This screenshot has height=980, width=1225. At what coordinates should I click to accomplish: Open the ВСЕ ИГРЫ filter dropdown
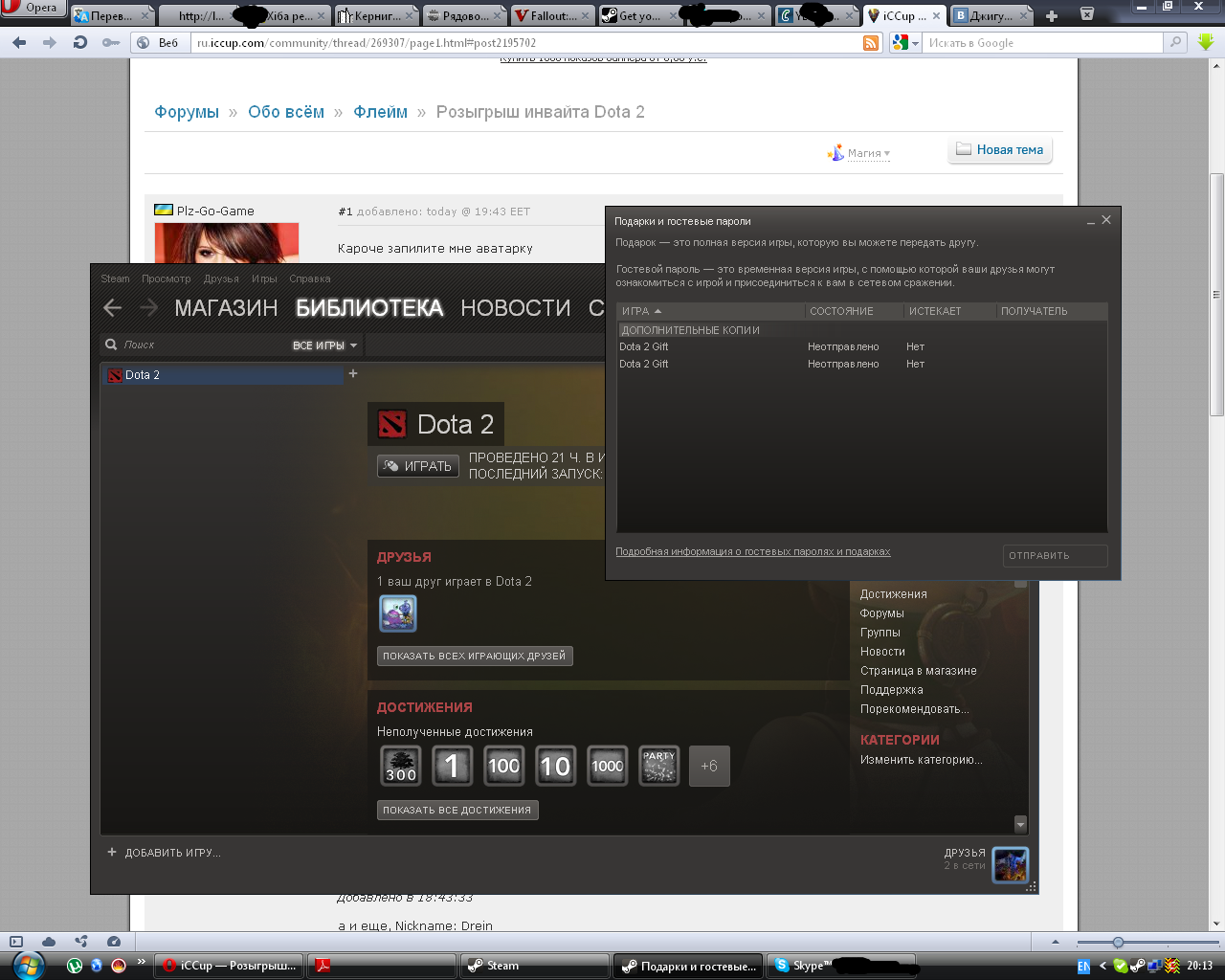(325, 345)
